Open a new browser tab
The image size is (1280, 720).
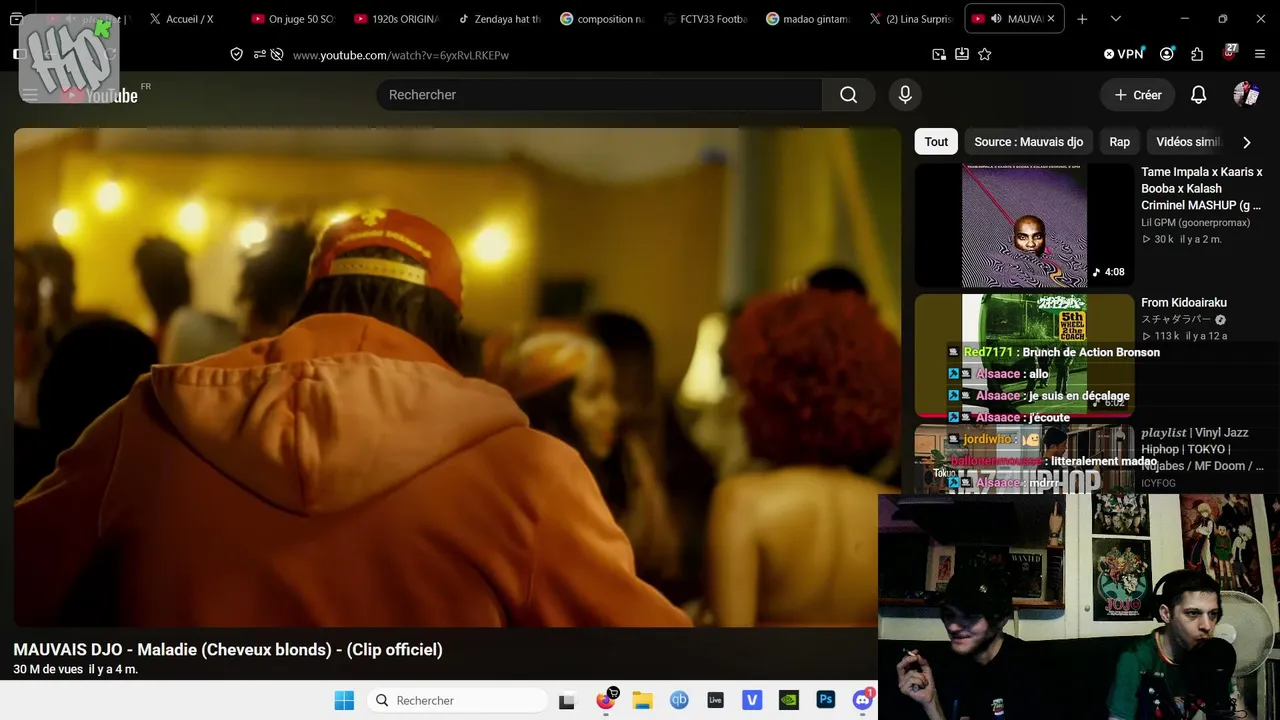(1082, 19)
